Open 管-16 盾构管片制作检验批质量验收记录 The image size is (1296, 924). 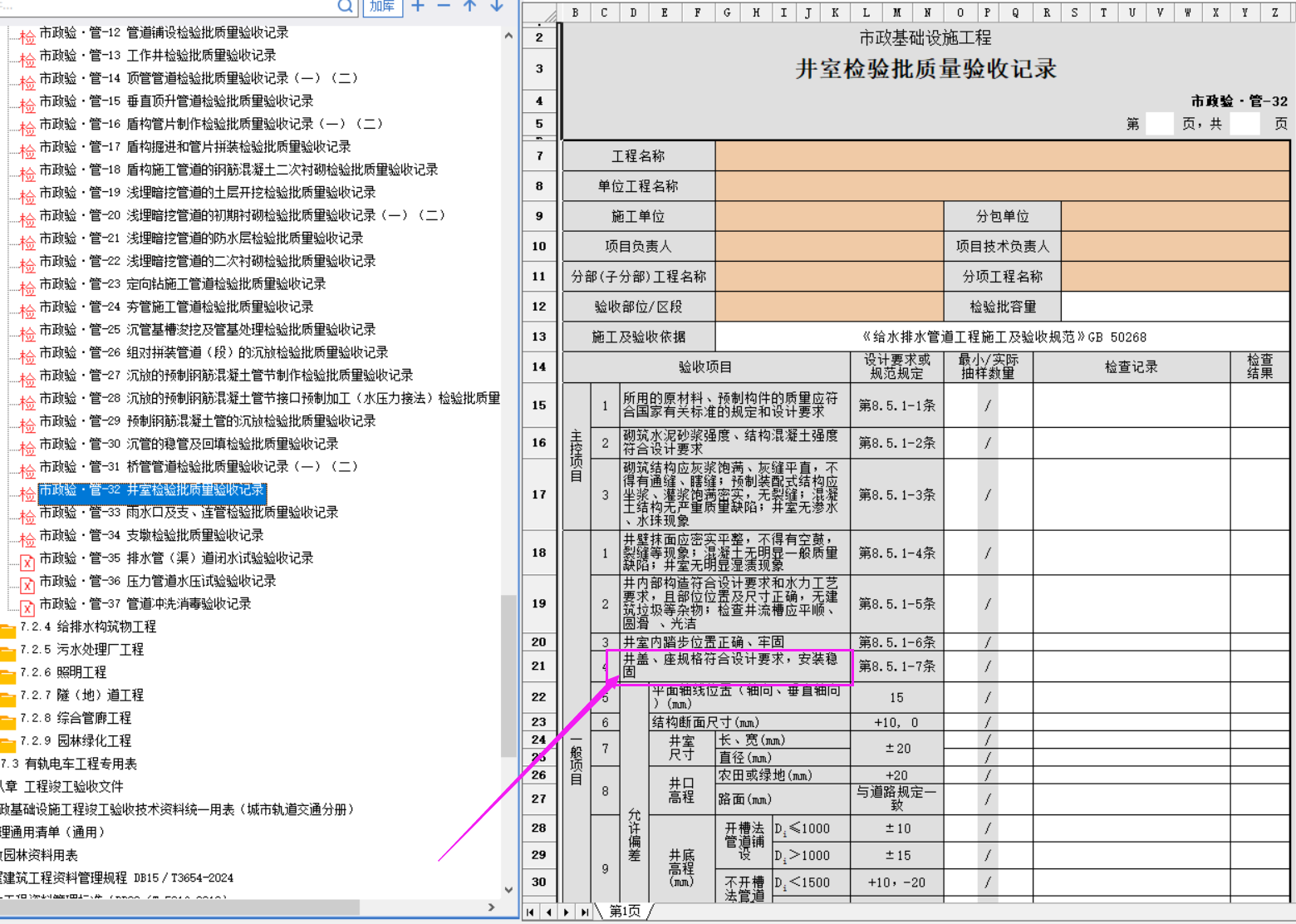[211, 124]
